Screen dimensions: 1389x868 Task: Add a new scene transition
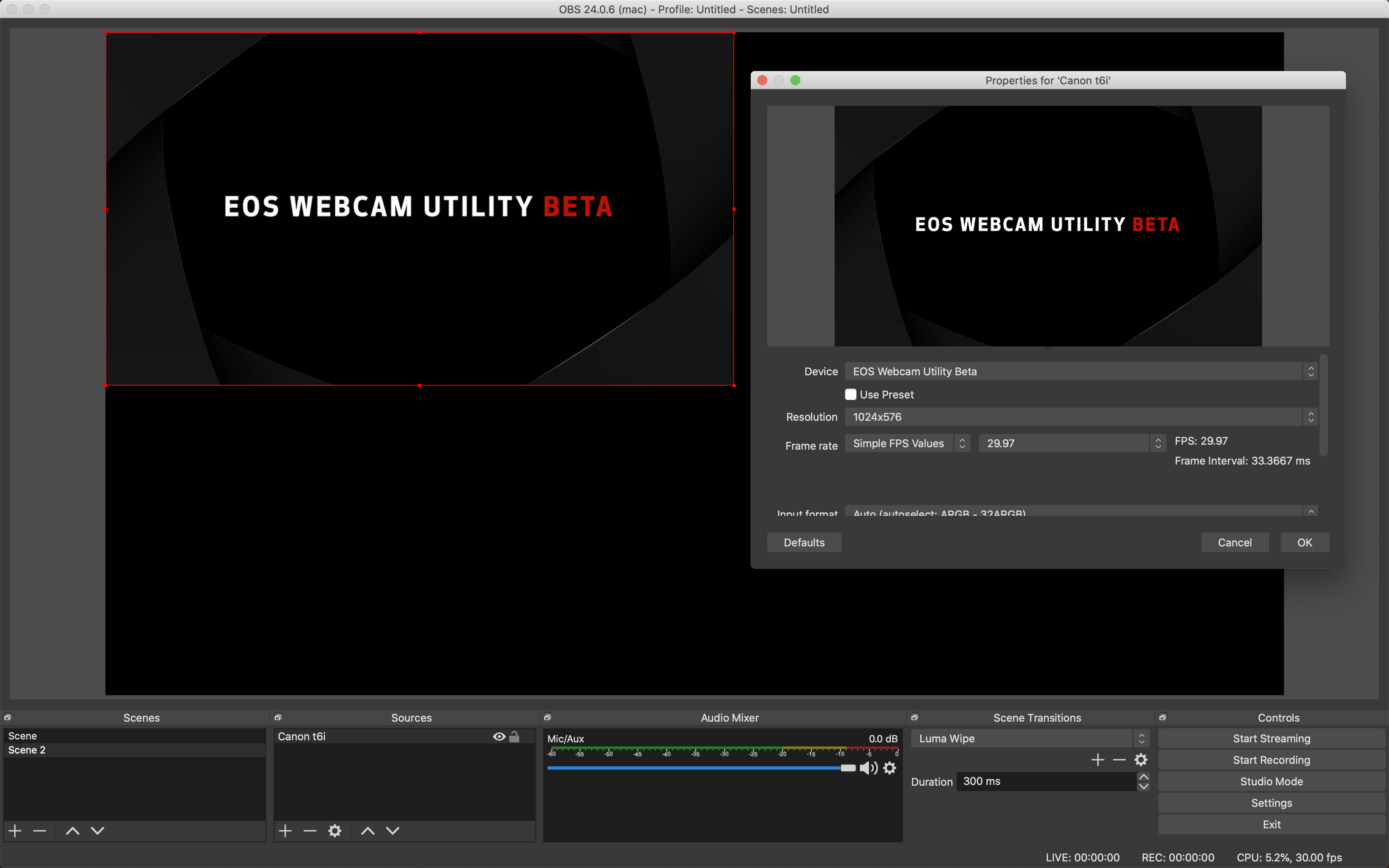(x=1098, y=760)
